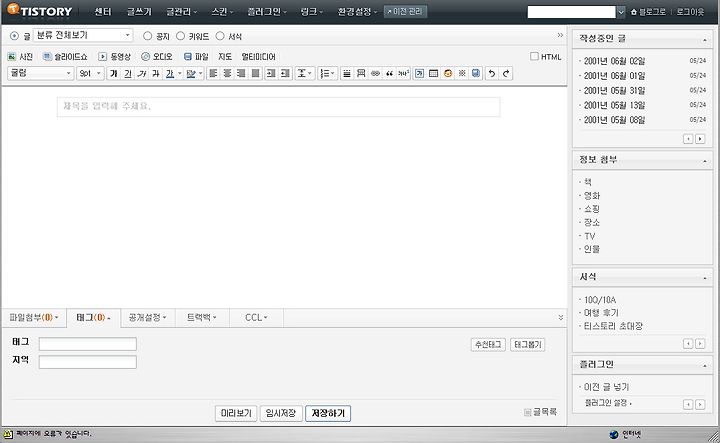Collapse the 작성중인 글 panel
This screenshot has width=720, height=443.
tap(704, 40)
